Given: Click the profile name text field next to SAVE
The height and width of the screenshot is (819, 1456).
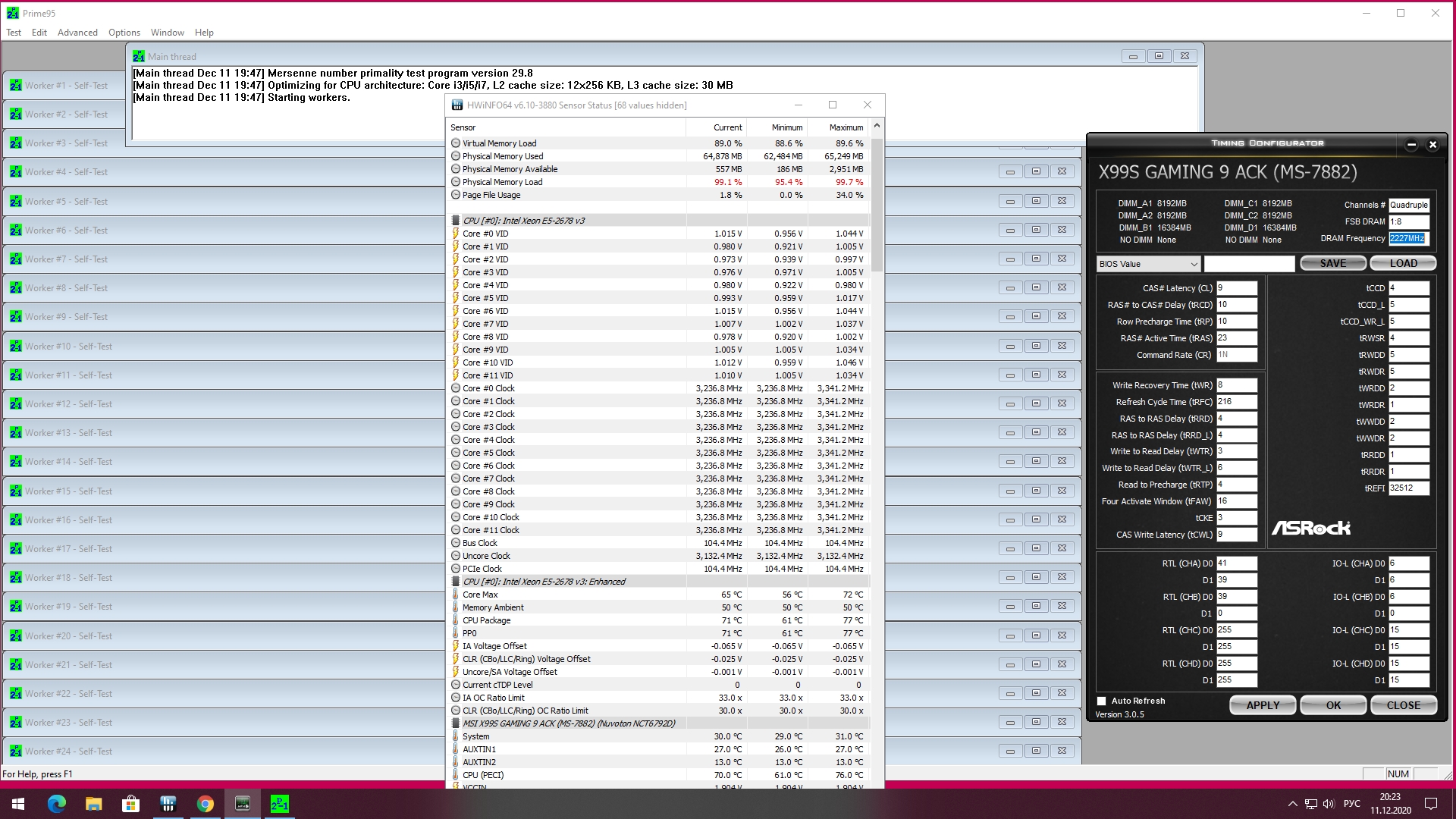Looking at the screenshot, I should click(x=1249, y=264).
